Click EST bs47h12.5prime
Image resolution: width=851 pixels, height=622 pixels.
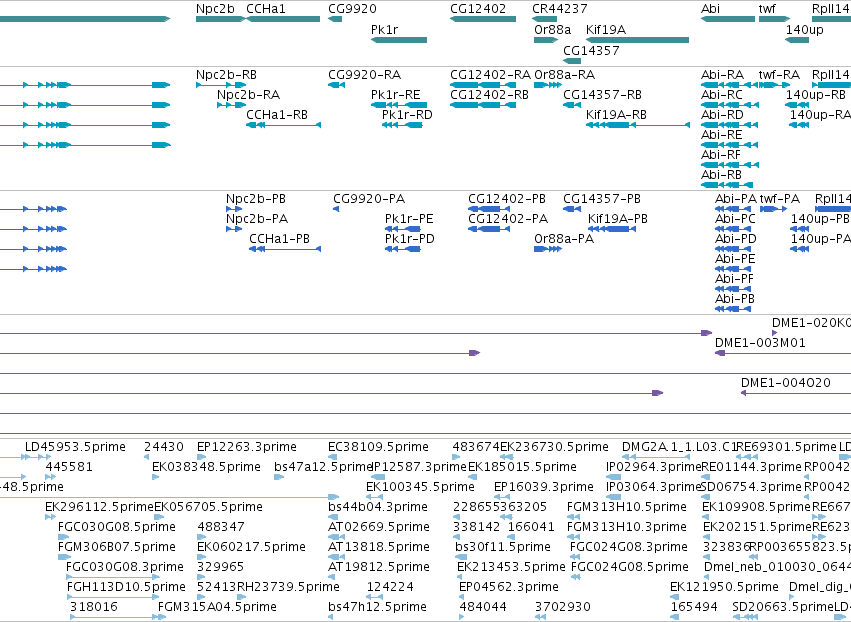378,607
